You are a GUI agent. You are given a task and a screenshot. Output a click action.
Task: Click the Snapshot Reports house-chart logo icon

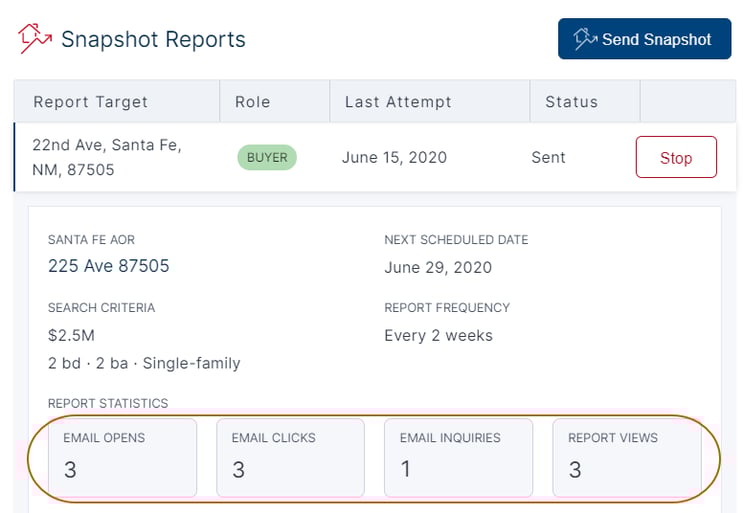pos(35,39)
